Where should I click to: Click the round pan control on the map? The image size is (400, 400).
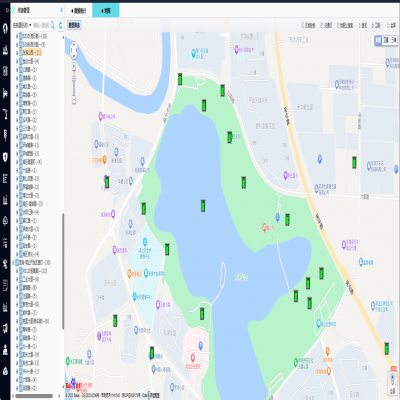pyautogui.click(x=74, y=50)
